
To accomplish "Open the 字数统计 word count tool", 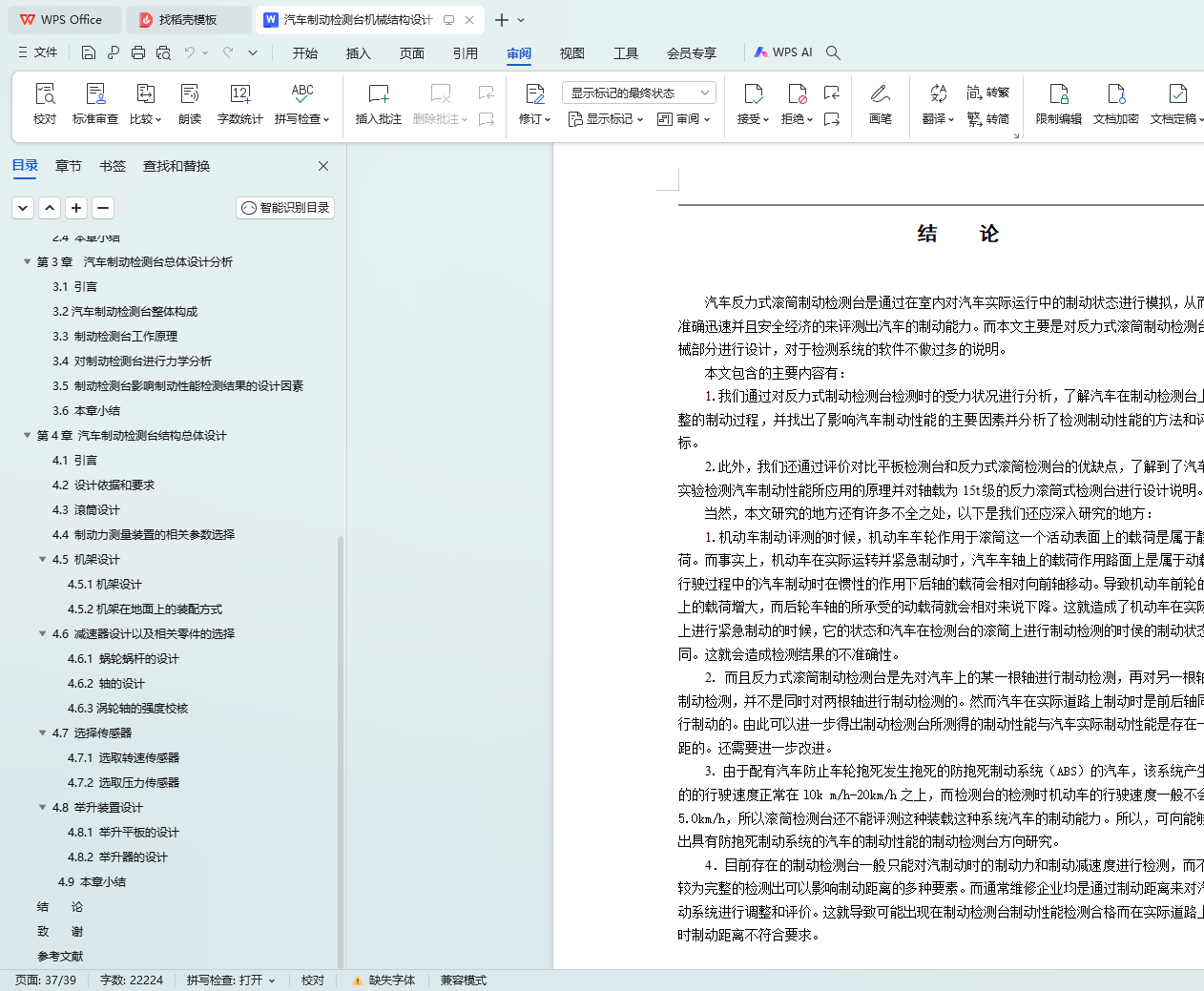I will point(240,104).
